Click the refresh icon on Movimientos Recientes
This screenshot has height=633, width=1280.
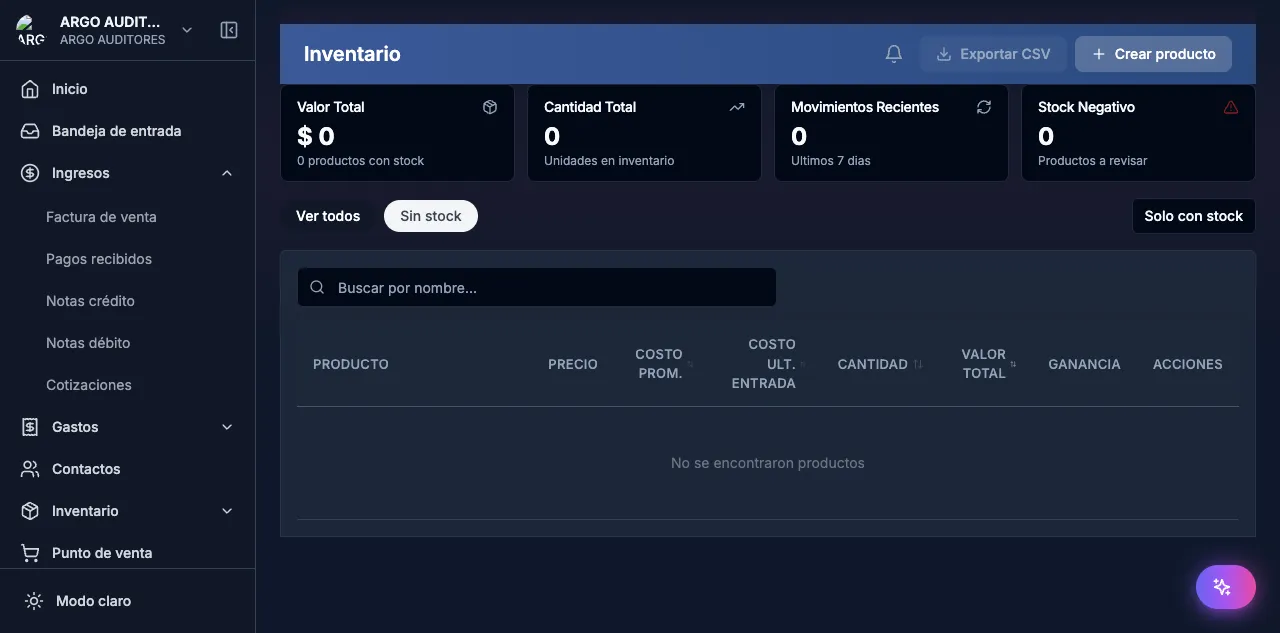click(x=984, y=106)
